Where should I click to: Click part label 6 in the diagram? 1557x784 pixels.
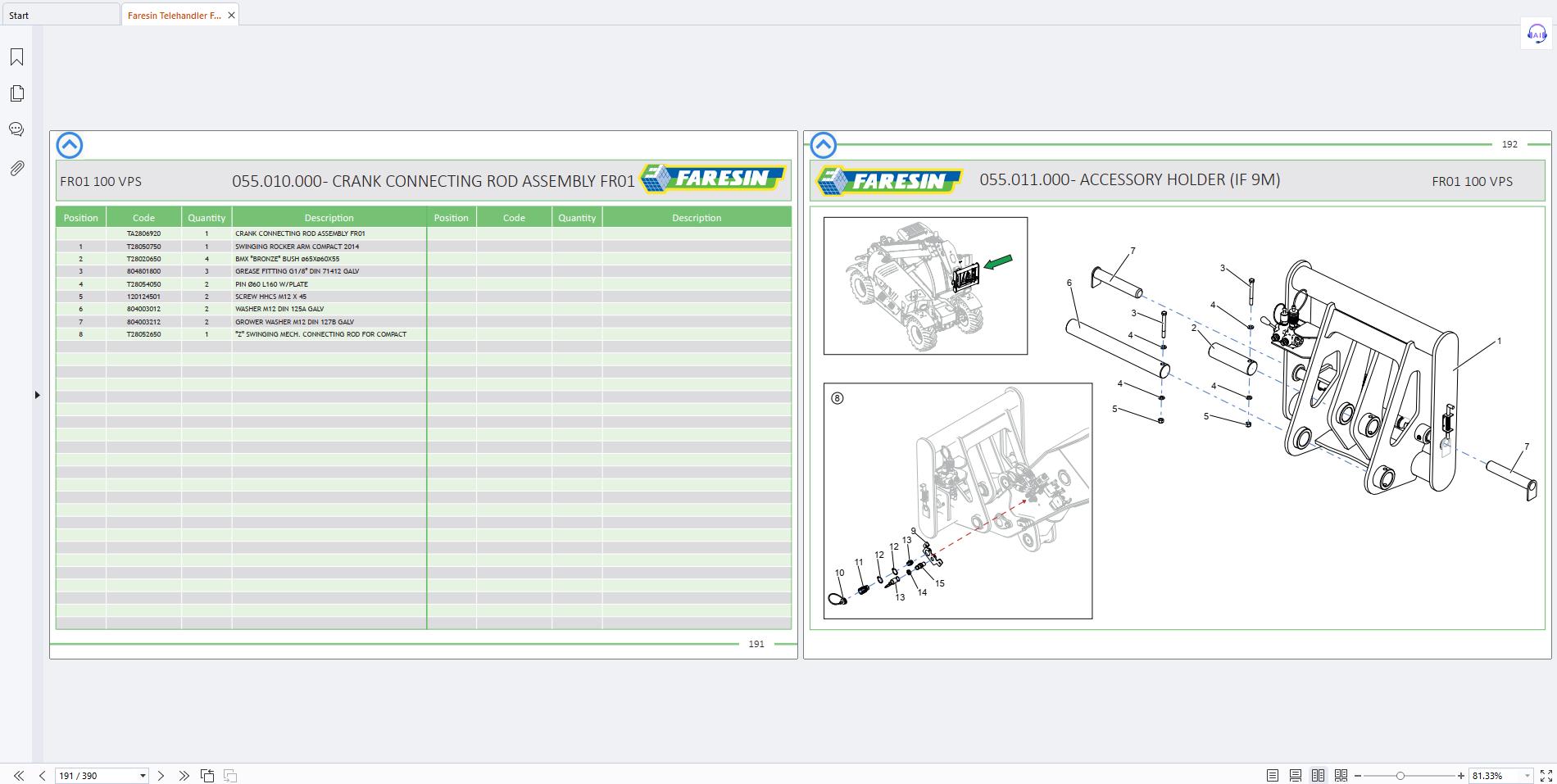[x=1069, y=283]
